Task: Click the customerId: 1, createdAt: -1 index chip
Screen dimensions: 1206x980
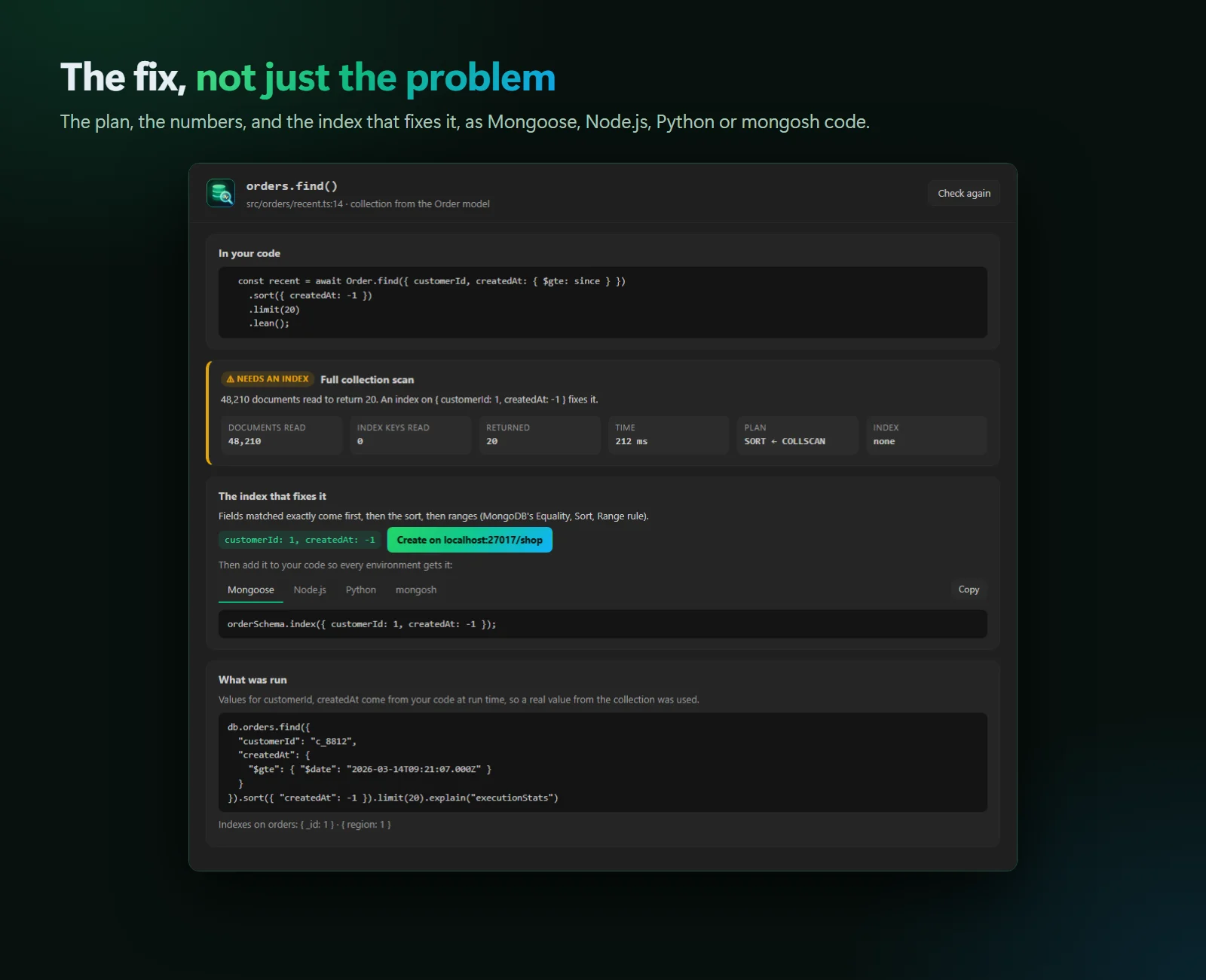Action: point(300,540)
